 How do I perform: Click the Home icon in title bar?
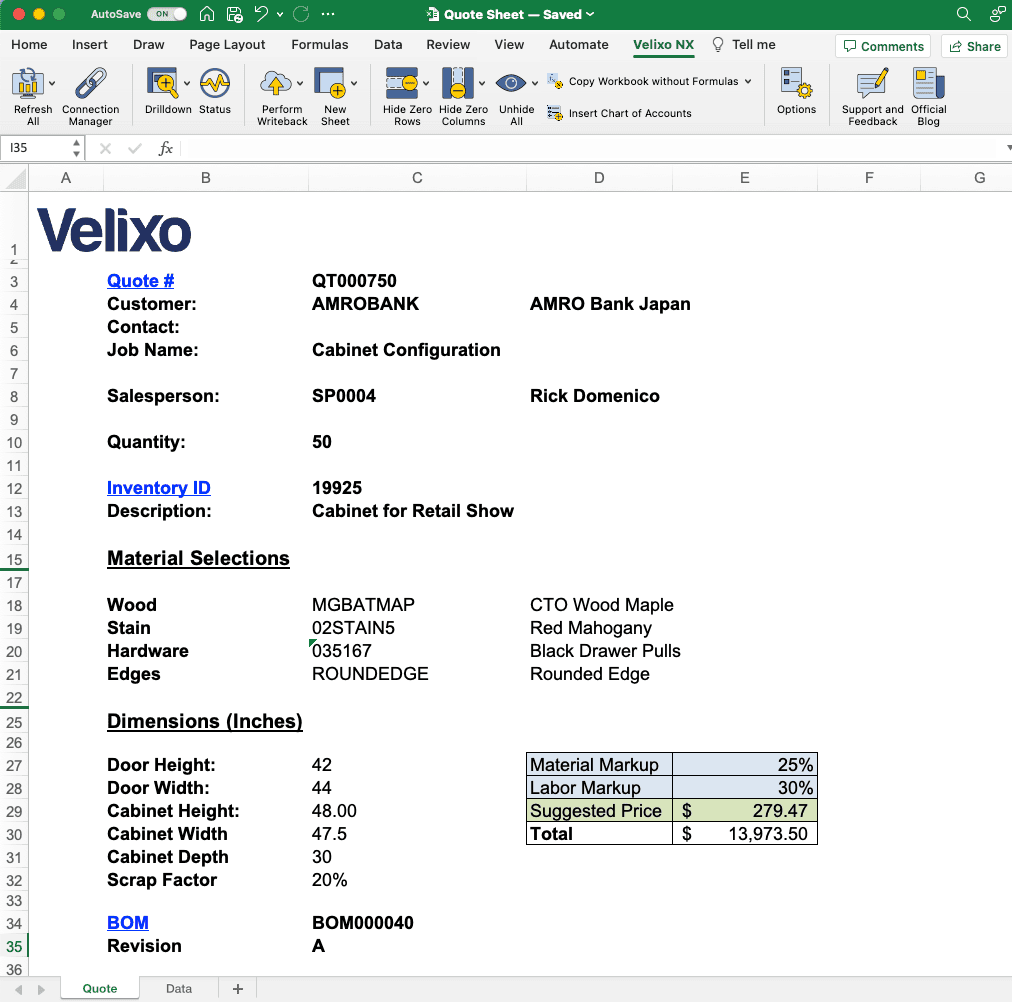point(207,14)
